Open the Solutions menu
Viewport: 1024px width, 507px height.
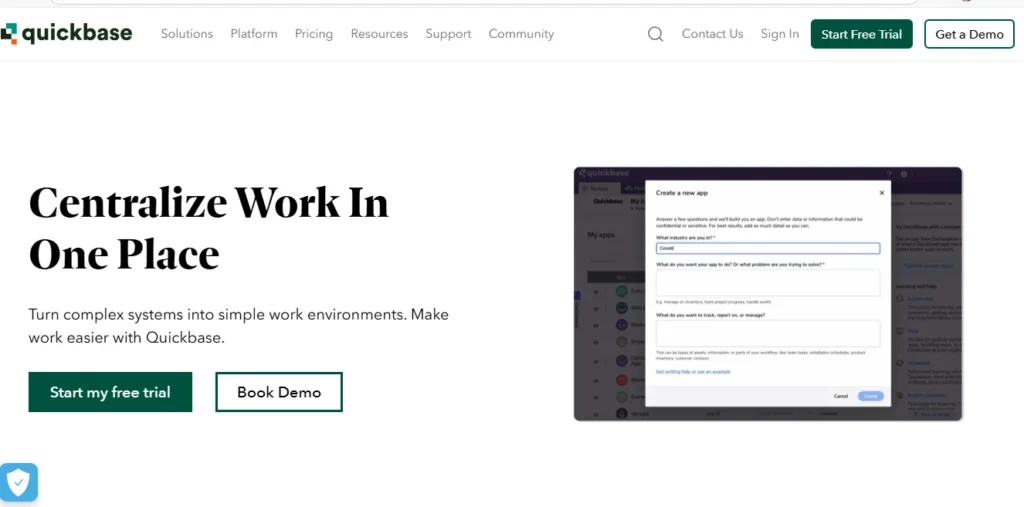(x=187, y=34)
